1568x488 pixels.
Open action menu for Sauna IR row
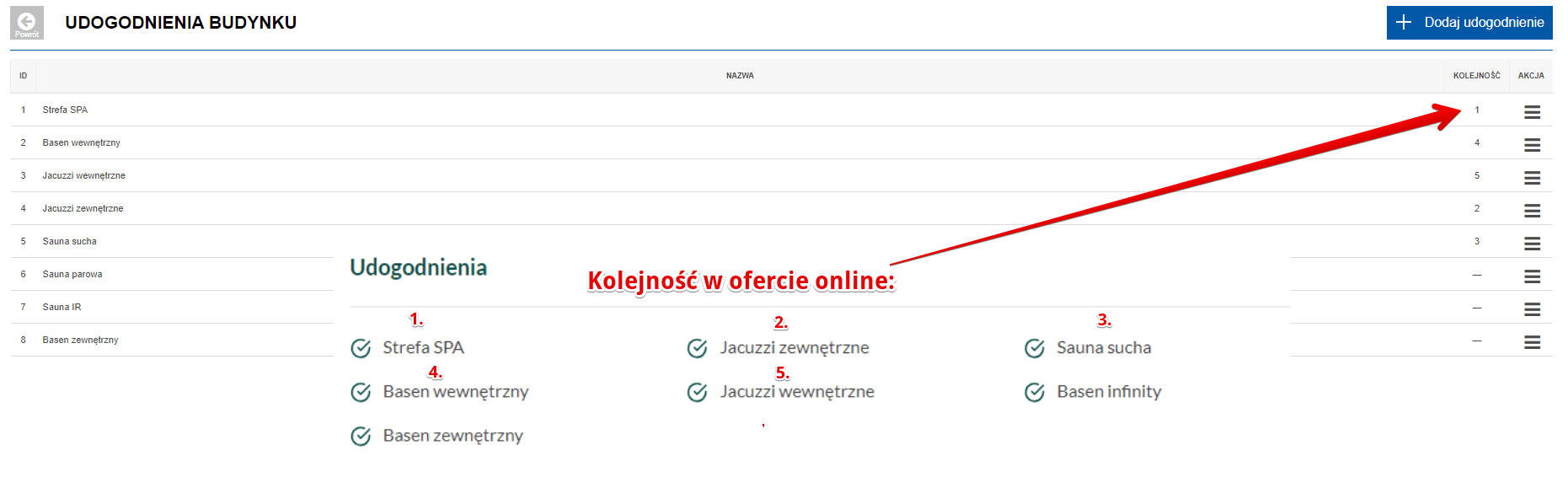[1532, 309]
